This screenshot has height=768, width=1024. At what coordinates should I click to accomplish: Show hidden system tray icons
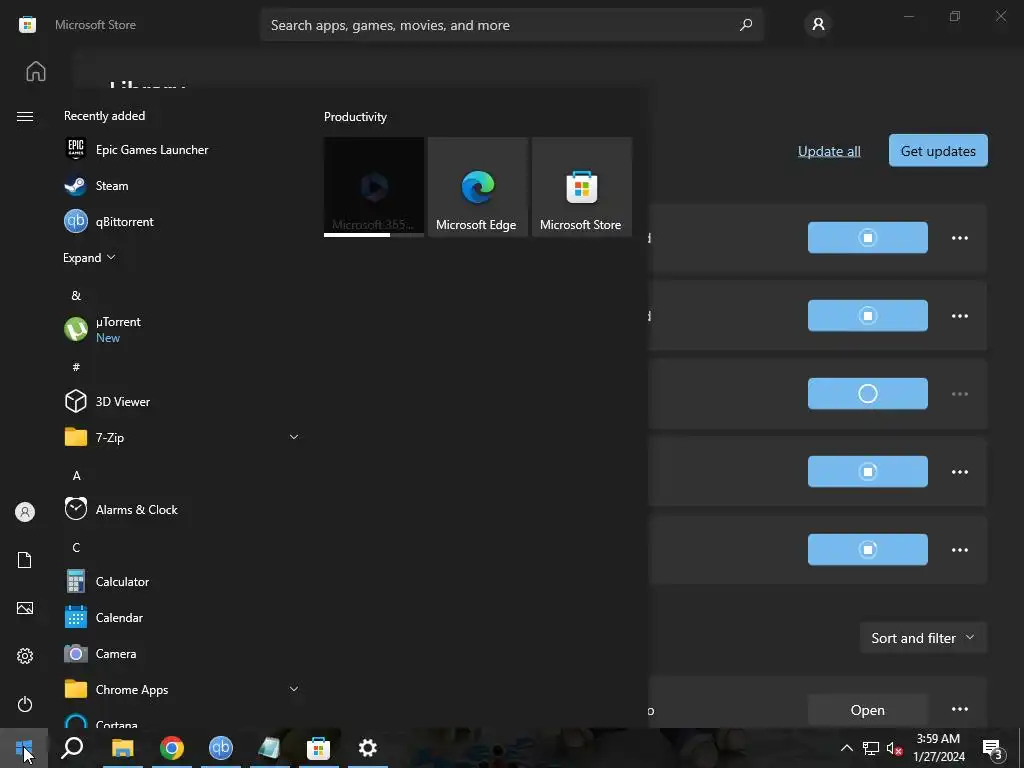click(x=846, y=748)
